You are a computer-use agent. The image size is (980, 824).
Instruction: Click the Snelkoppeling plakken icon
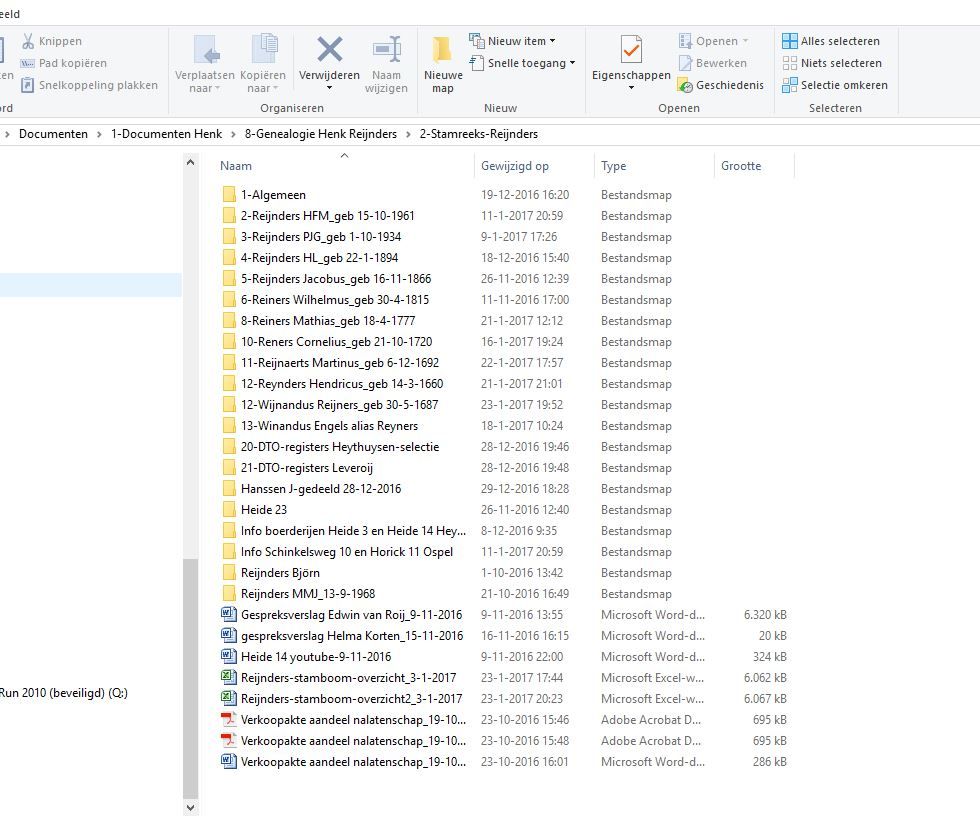[x=28, y=85]
